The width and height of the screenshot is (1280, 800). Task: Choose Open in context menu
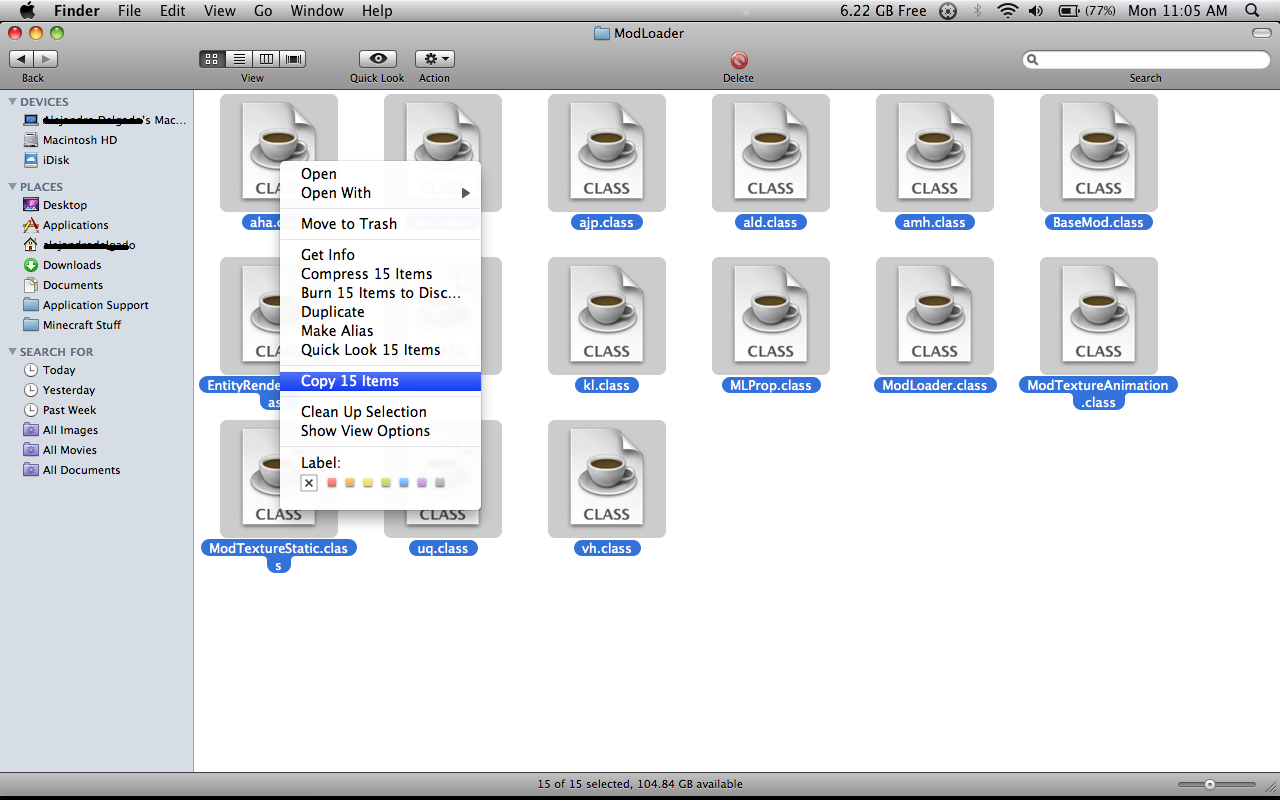[380, 174]
